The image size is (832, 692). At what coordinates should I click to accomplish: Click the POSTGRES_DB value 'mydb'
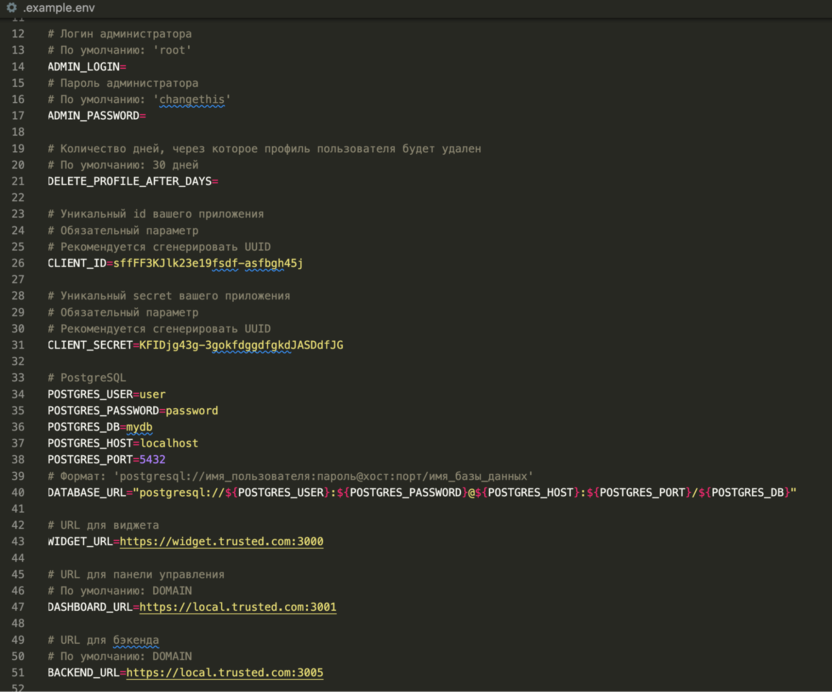139,427
